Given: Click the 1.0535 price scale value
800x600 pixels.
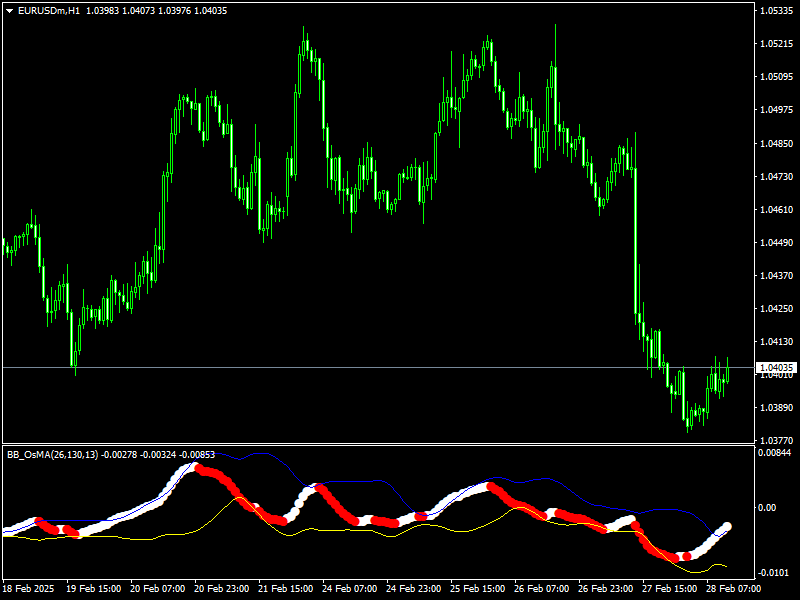Looking at the screenshot, I should [775, 12].
